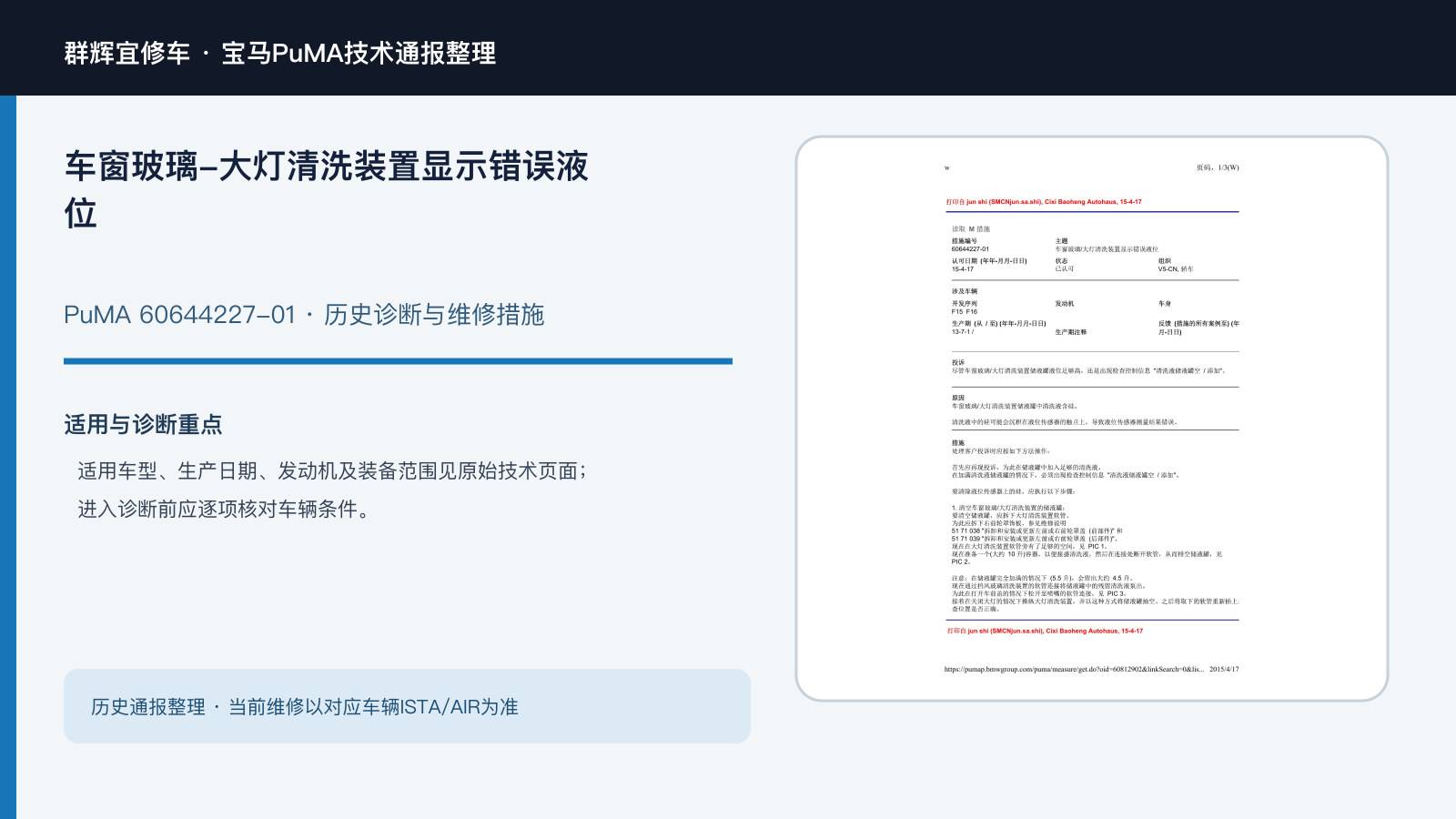Click the 原因 section heading in the document
This screenshot has height=819, width=1456.
tap(958, 398)
